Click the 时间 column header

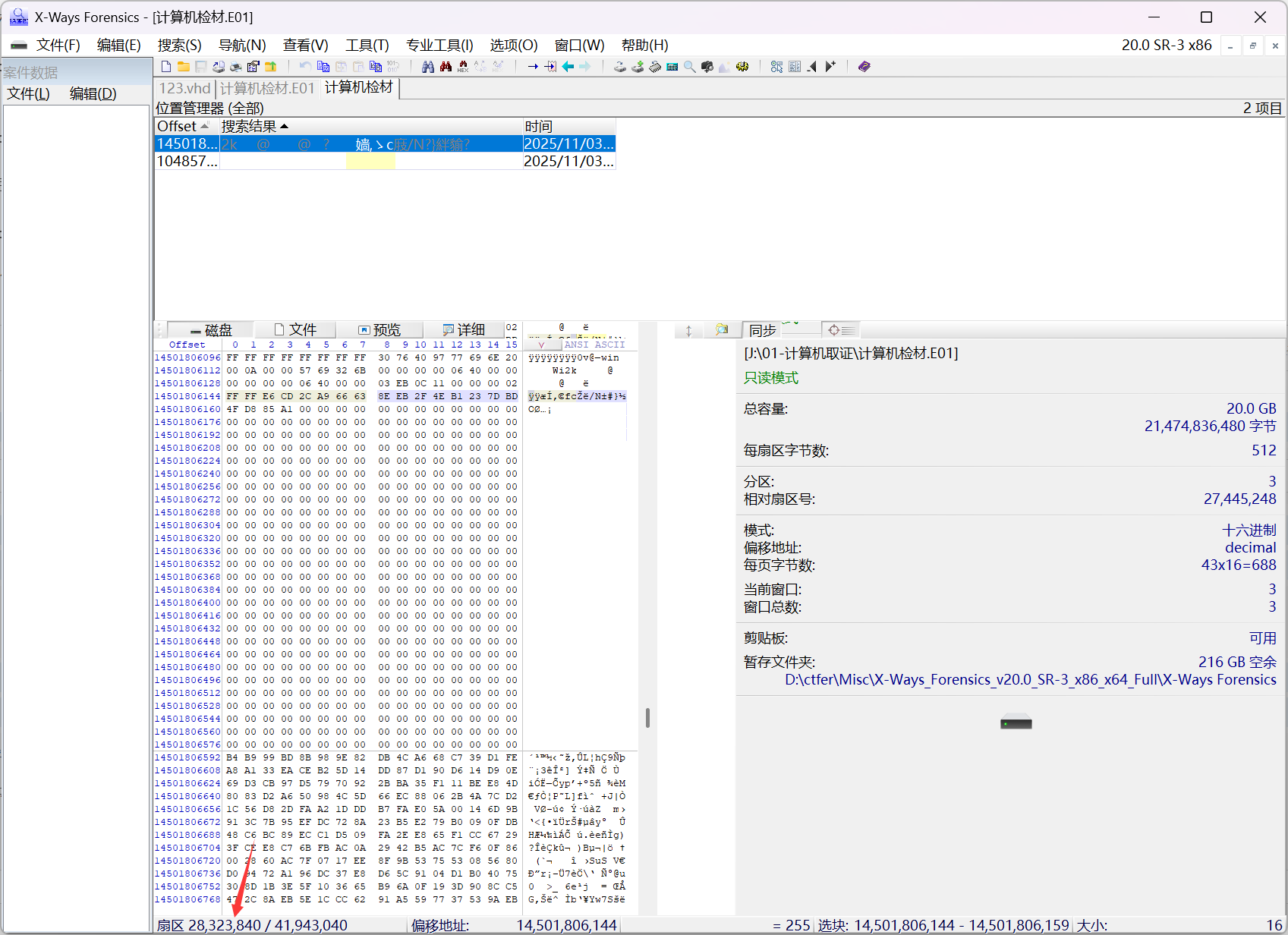click(569, 127)
